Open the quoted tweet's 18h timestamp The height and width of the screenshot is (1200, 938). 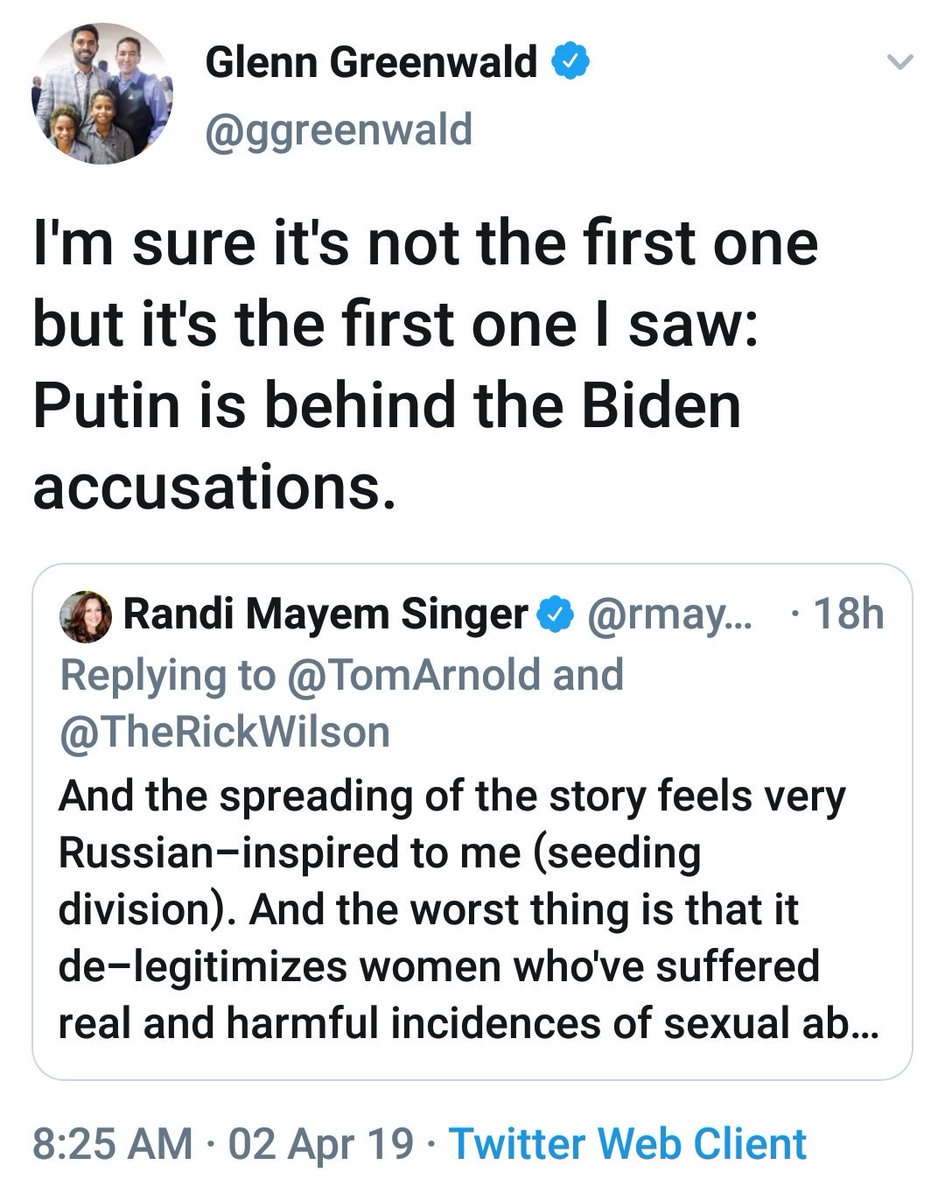850,616
